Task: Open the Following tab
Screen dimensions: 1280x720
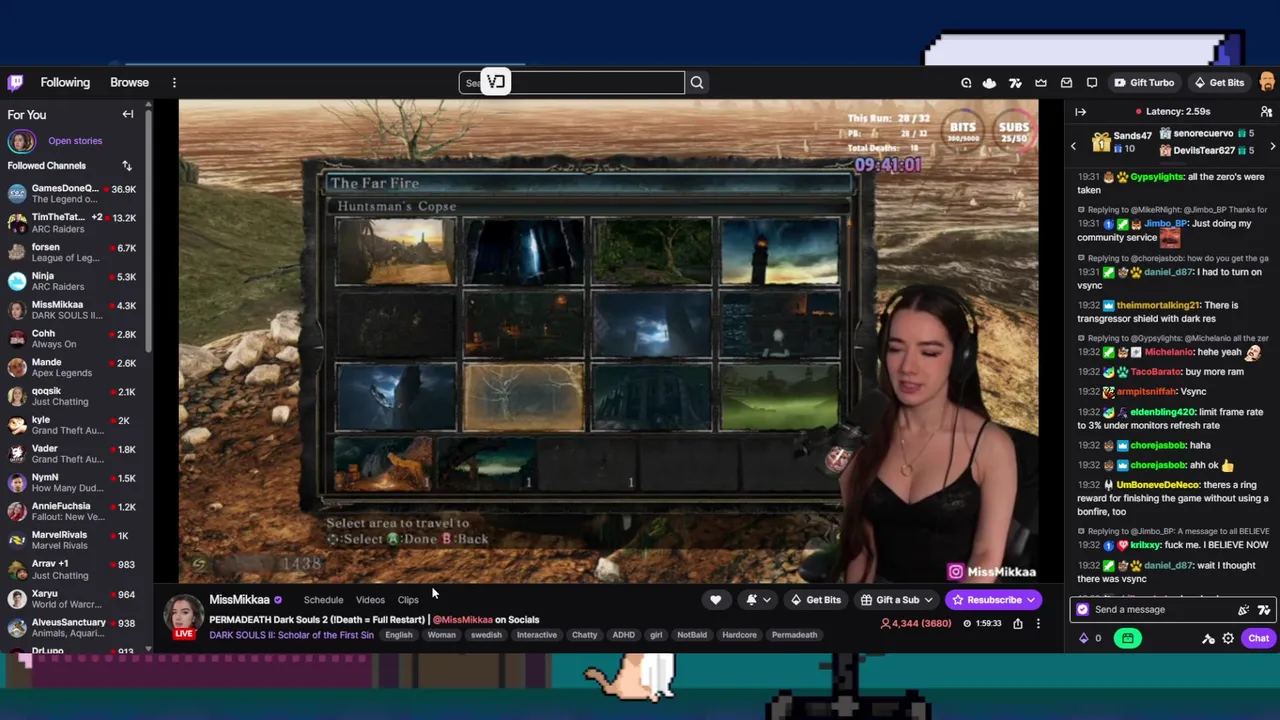Action: 65,83
